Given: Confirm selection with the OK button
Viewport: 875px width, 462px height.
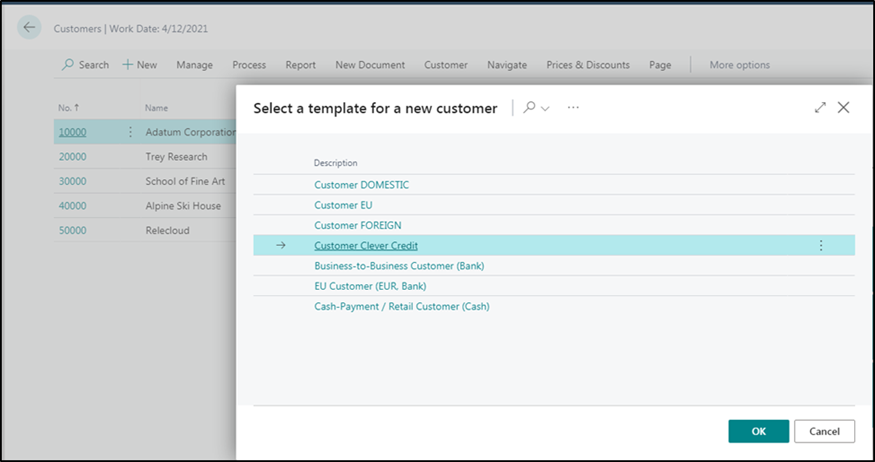Looking at the screenshot, I should point(758,431).
